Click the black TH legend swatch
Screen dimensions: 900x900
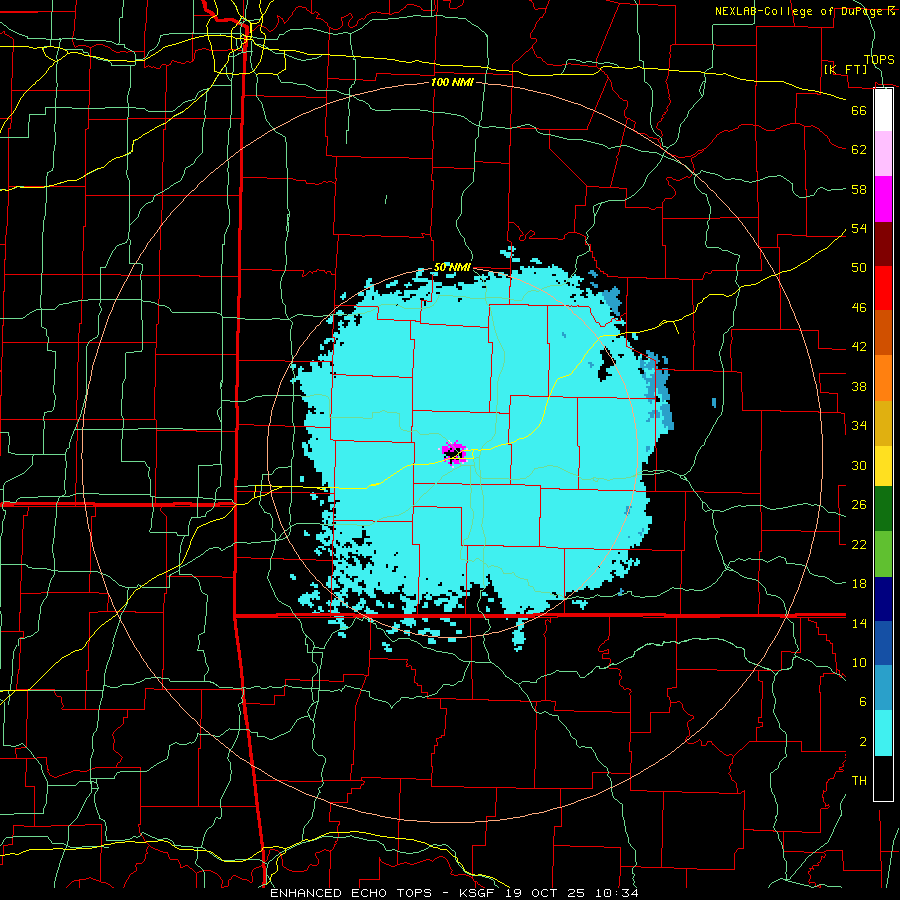pyautogui.click(x=883, y=778)
